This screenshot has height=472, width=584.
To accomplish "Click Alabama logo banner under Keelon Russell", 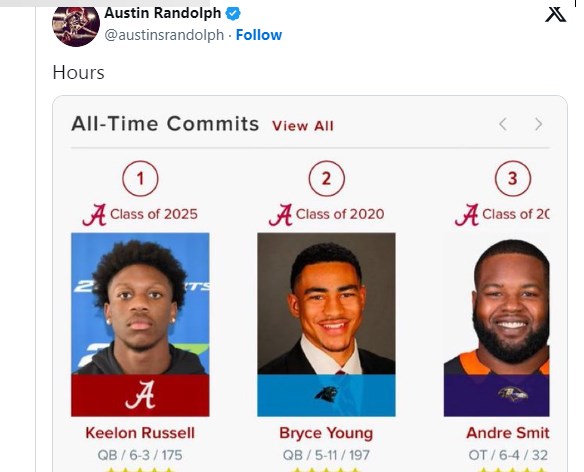I will pyautogui.click(x=140, y=395).
